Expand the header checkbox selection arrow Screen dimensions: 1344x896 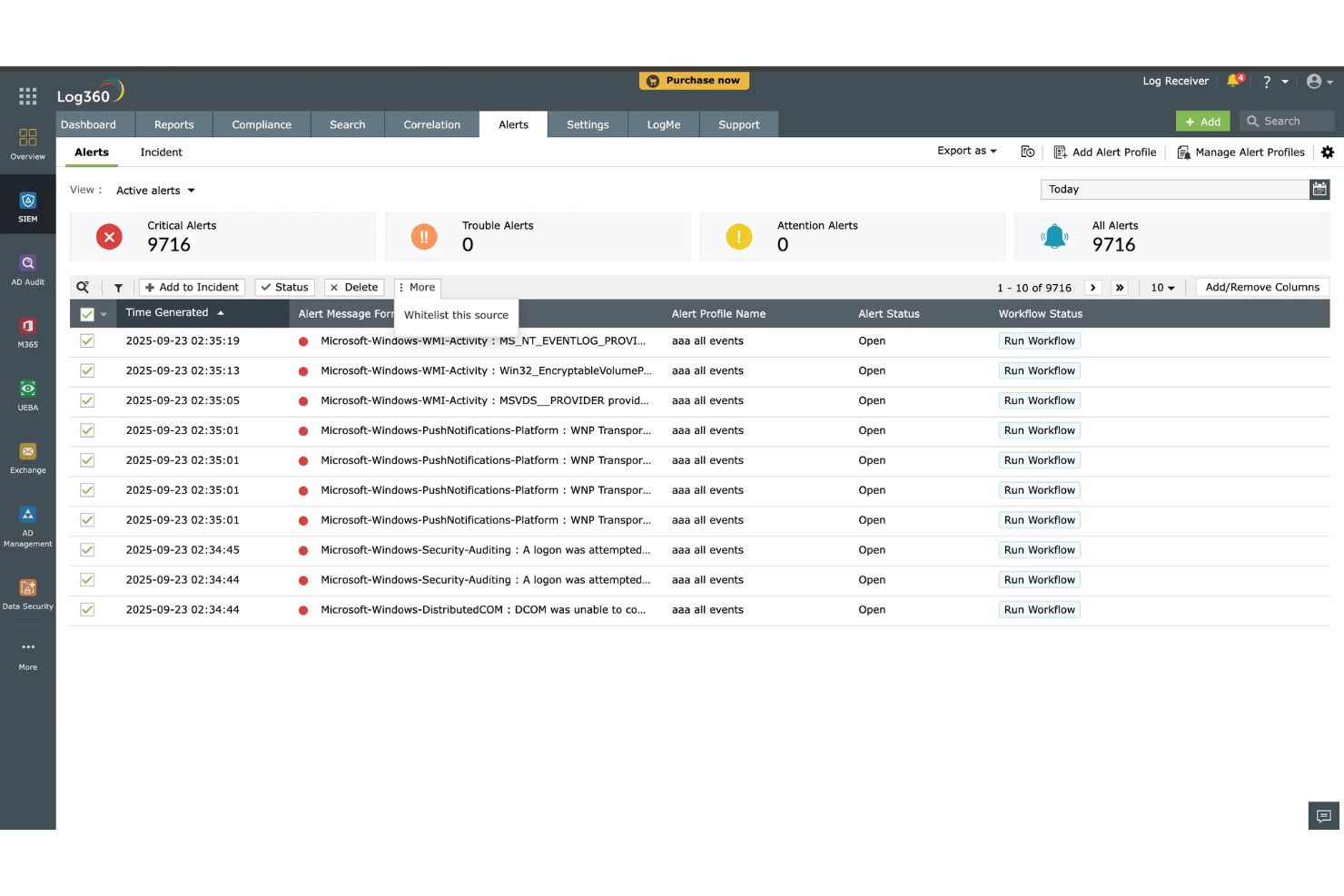pyautogui.click(x=104, y=314)
